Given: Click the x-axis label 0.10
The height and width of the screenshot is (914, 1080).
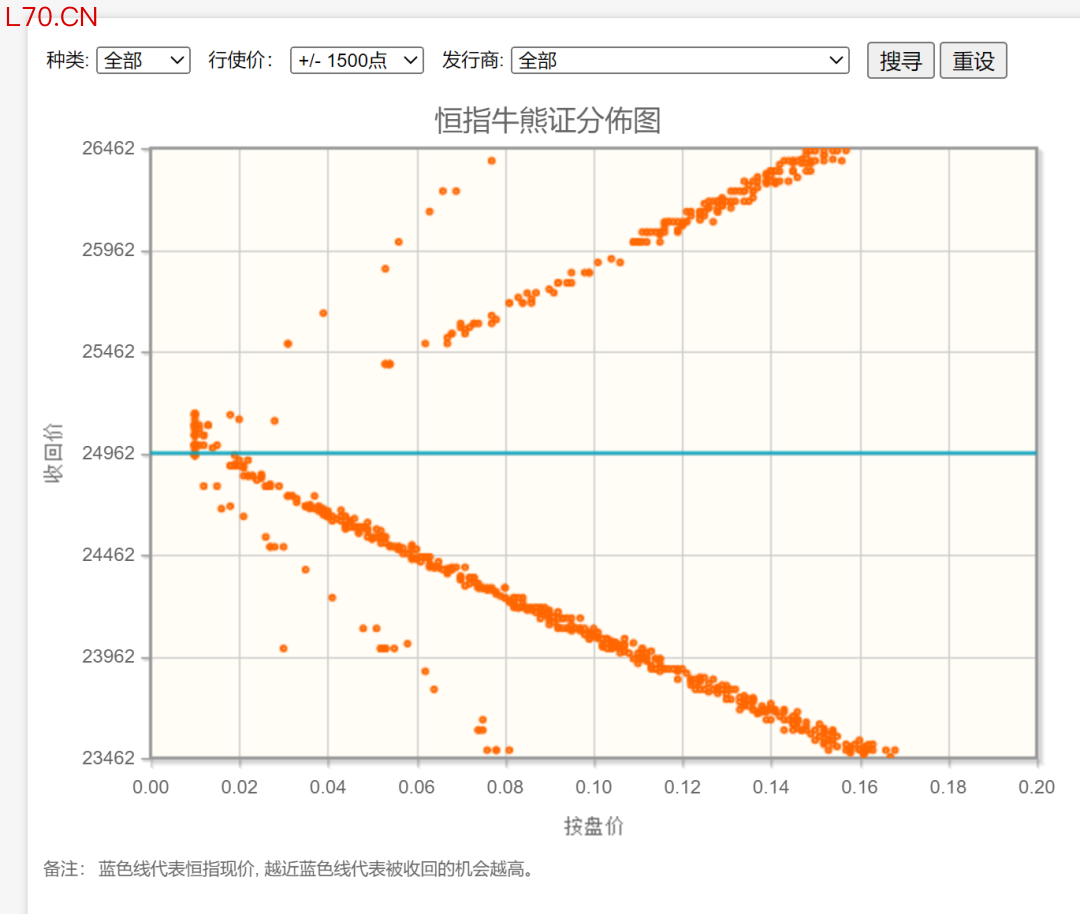Looking at the screenshot, I should click(x=594, y=787).
